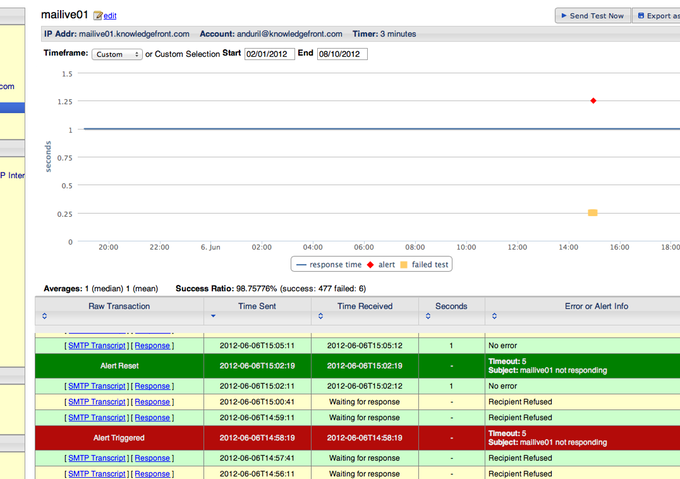The image size is (680, 479).
Task: Select the Alert Reset row label
Action: tap(119, 366)
